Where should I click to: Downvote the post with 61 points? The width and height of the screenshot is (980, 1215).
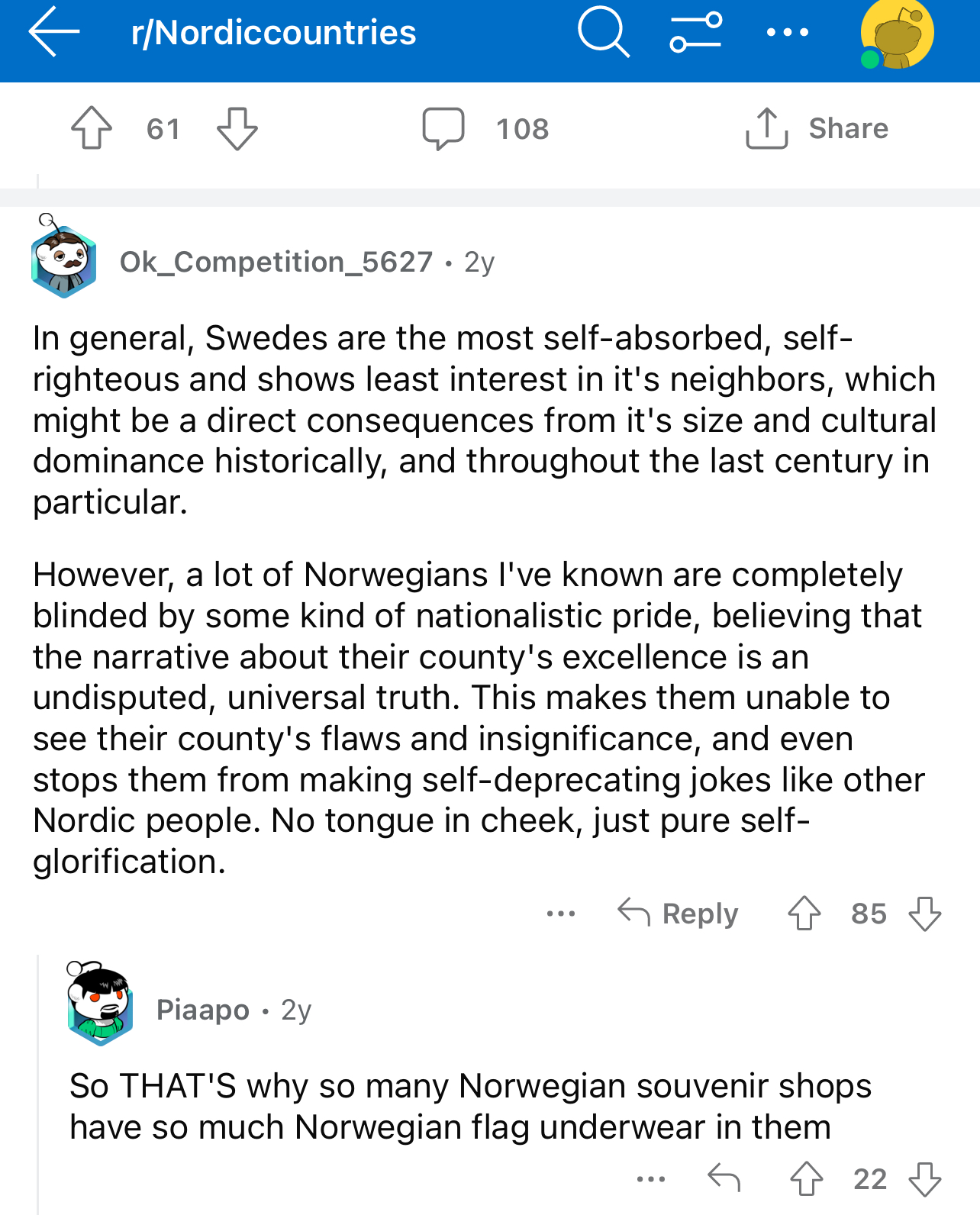pyautogui.click(x=237, y=128)
